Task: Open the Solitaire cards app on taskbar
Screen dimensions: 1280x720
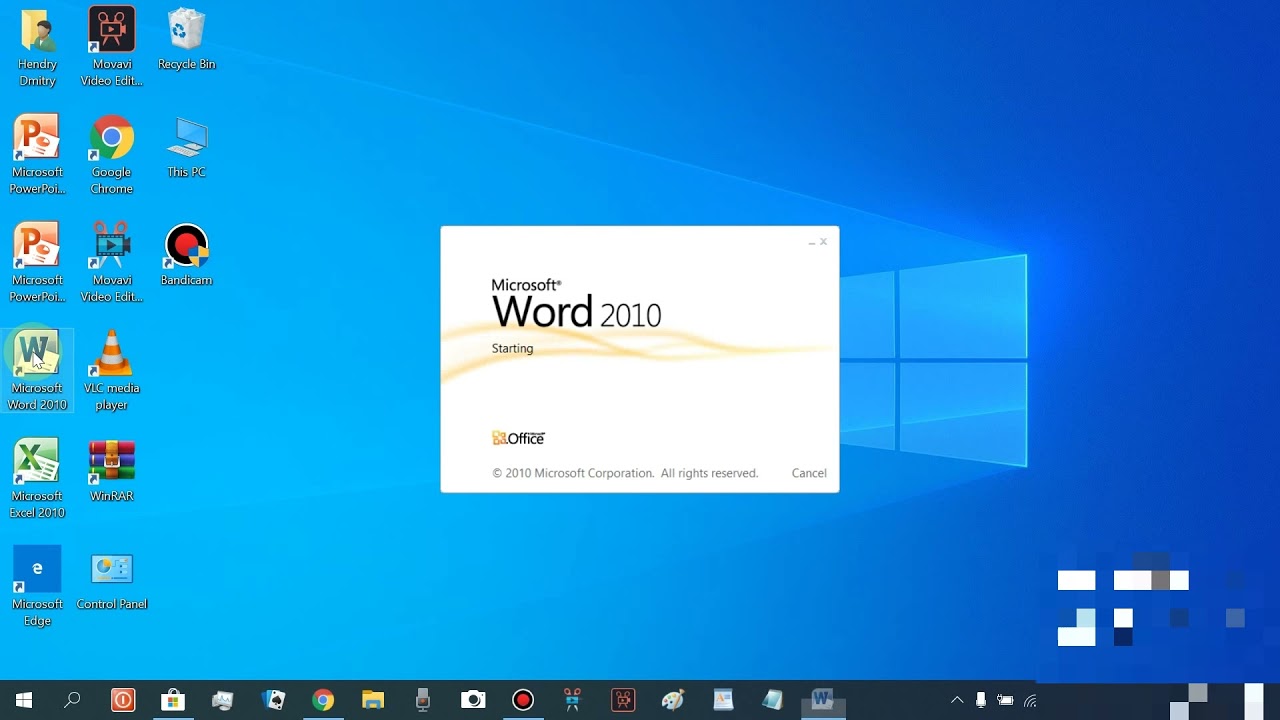Action: pos(273,700)
